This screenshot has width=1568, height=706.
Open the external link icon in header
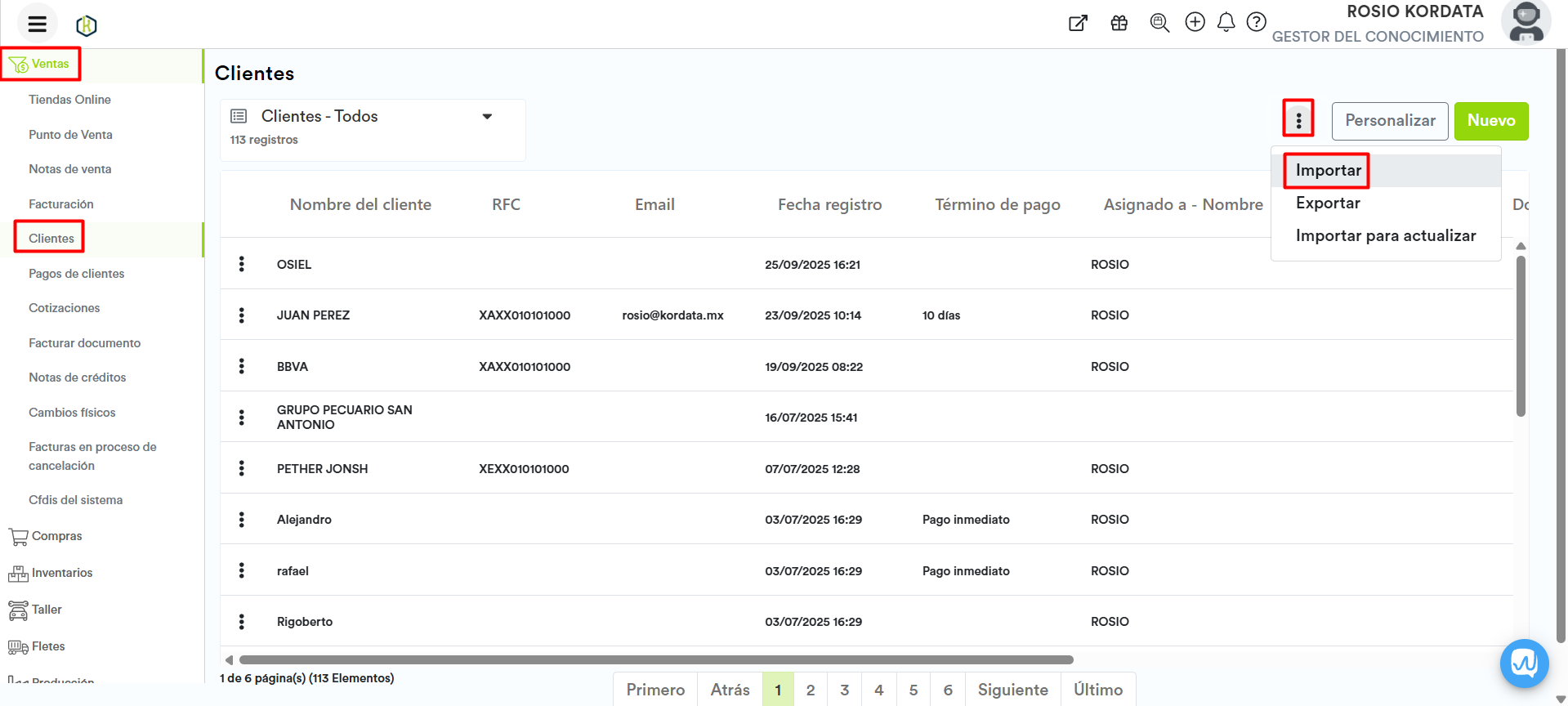[x=1078, y=23]
